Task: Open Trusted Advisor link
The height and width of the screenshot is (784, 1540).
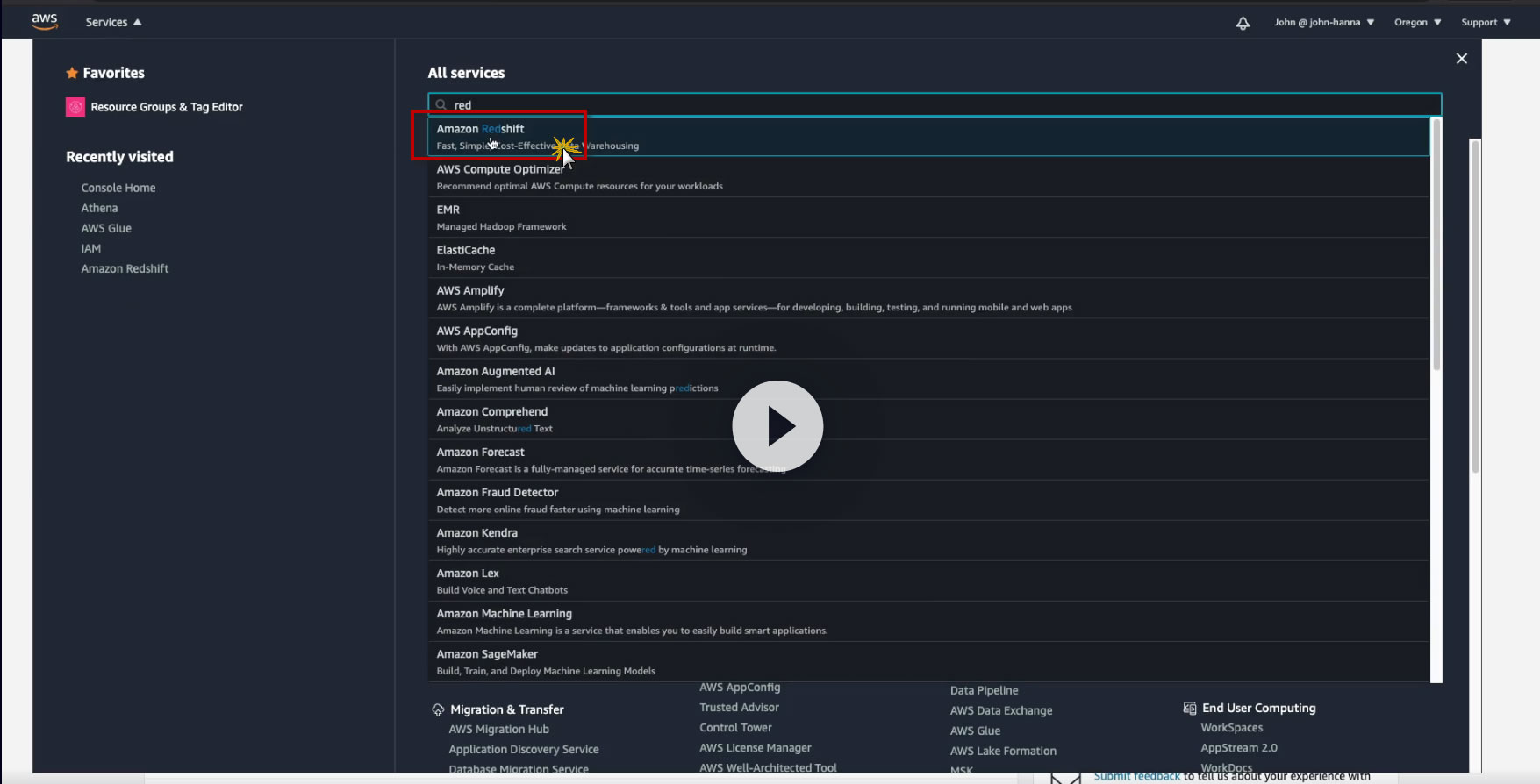Action: coord(739,708)
